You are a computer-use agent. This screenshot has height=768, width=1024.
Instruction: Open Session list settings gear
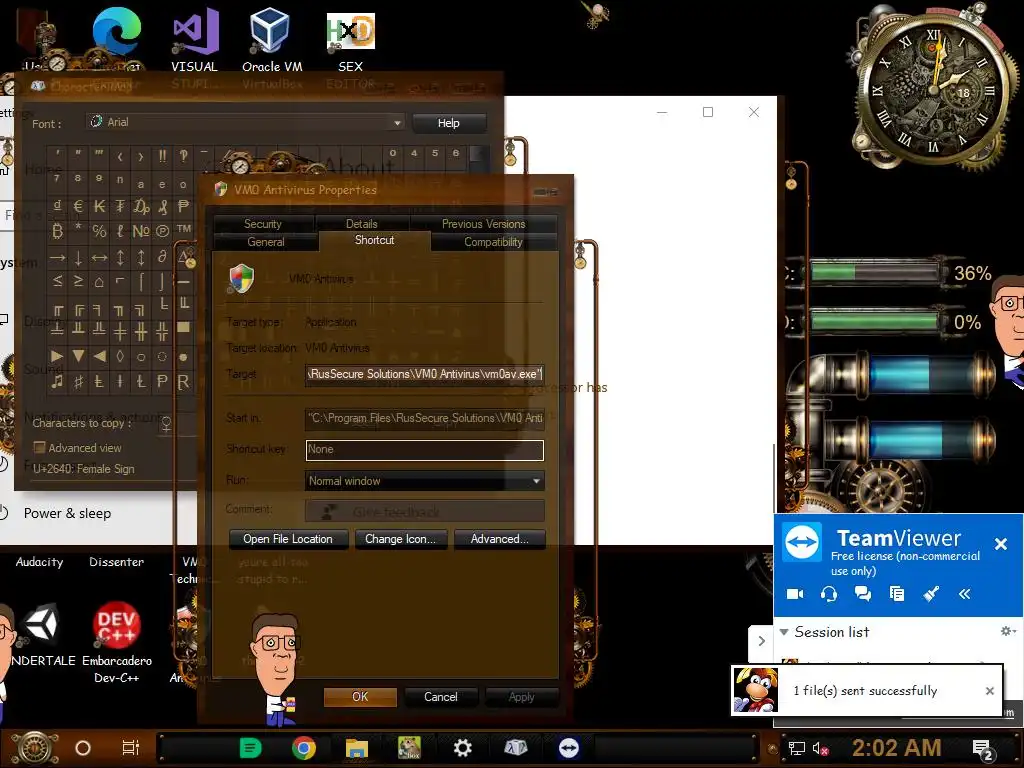(x=1008, y=631)
